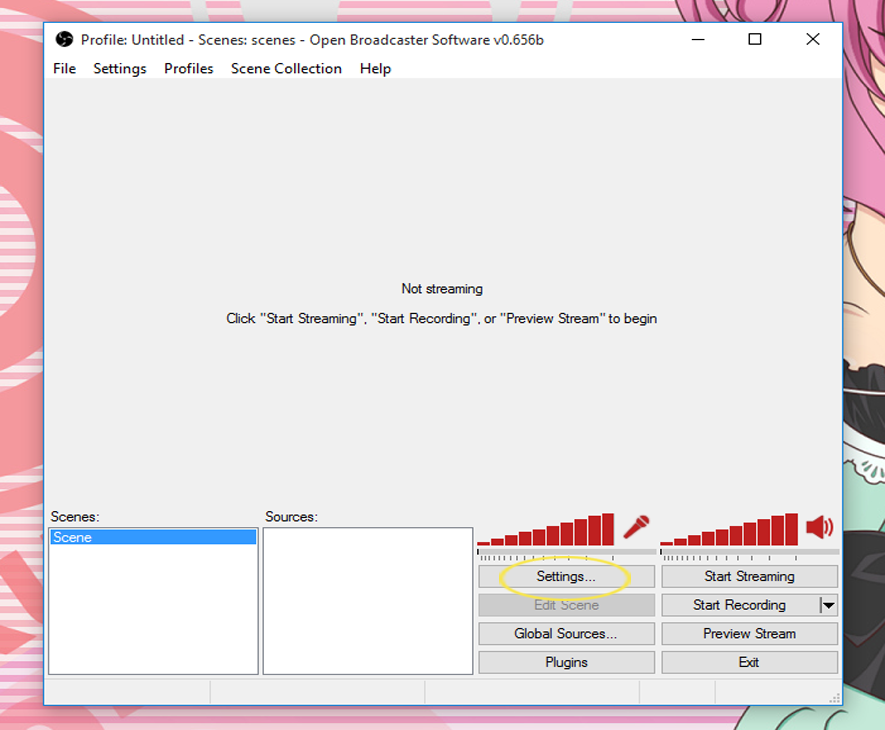885x730 pixels.
Task: Open Global Sources...
Action: [566, 633]
